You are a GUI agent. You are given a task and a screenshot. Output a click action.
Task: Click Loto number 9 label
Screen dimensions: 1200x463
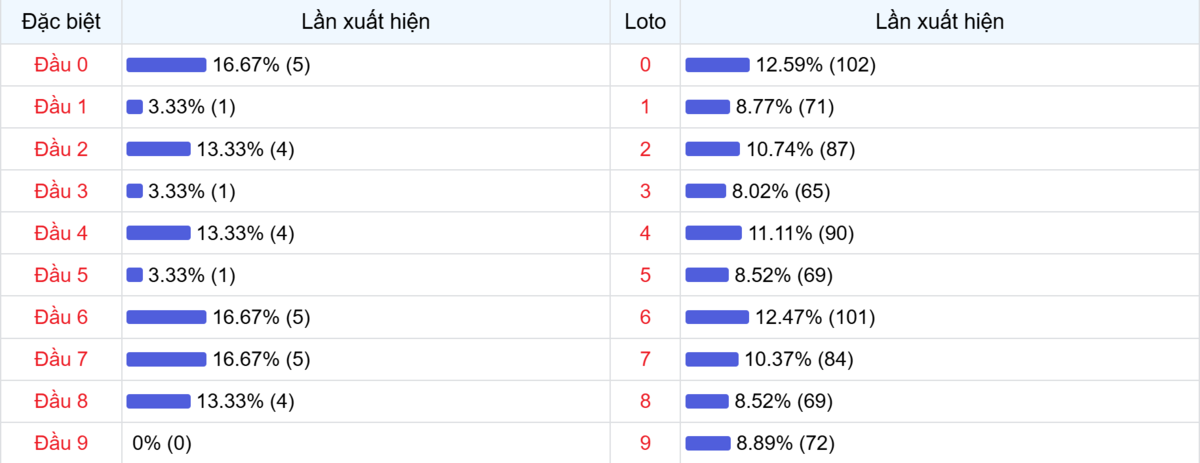(x=645, y=443)
